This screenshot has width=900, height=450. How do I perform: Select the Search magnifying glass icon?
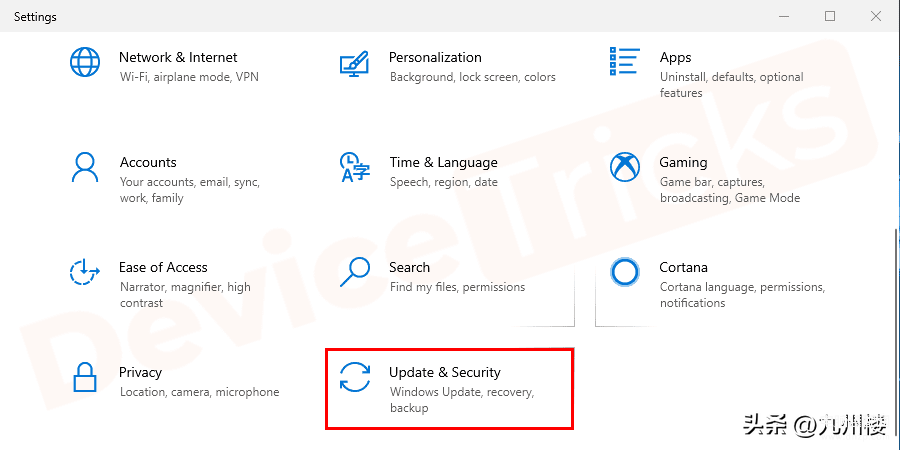click(x=355, y=272)
